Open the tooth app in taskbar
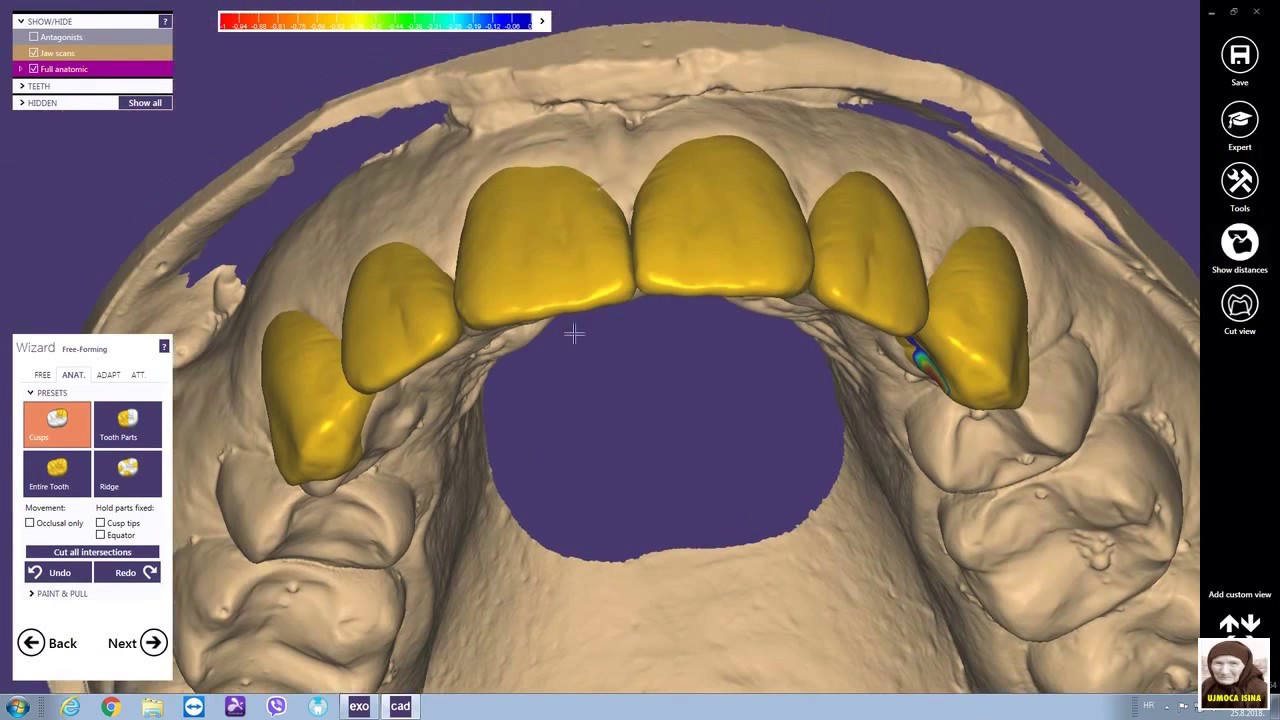Screen dimensions: 1280x720 (318, 707)
